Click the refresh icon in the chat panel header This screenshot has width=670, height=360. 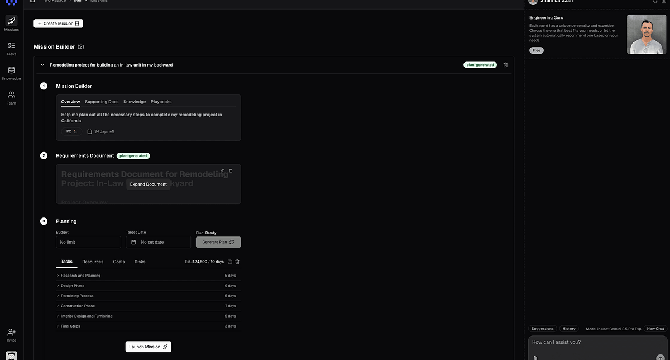click(655, 1)
